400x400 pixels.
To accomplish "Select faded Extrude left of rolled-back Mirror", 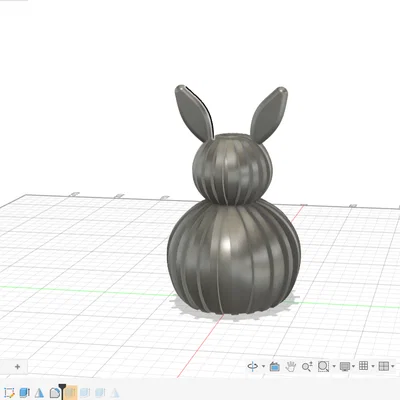I will [100, 393].
